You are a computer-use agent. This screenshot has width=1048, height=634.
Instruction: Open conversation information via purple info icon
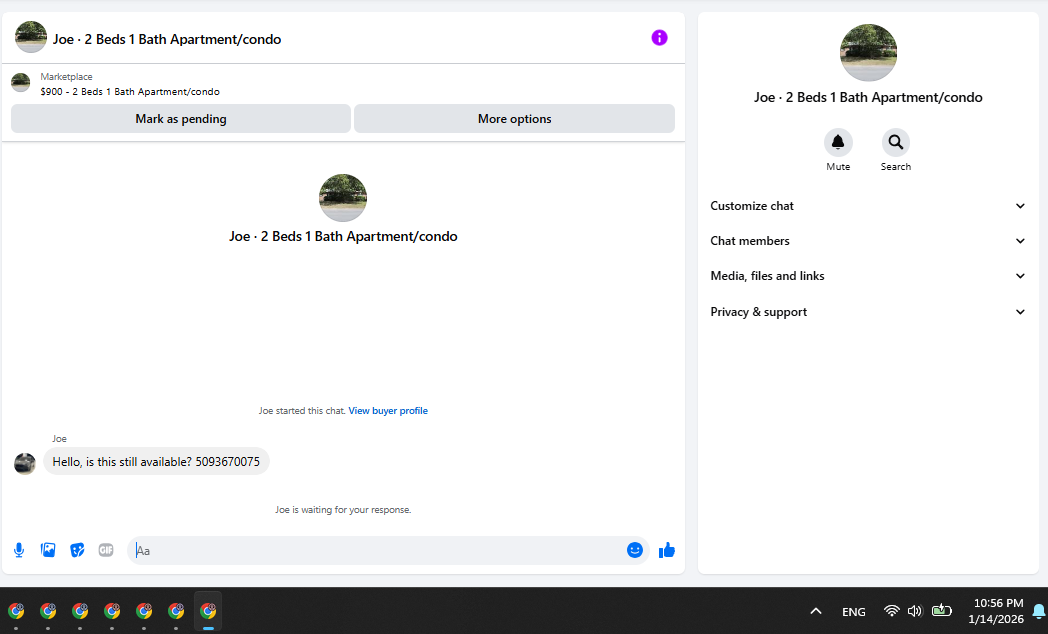[x=659, y=38]
